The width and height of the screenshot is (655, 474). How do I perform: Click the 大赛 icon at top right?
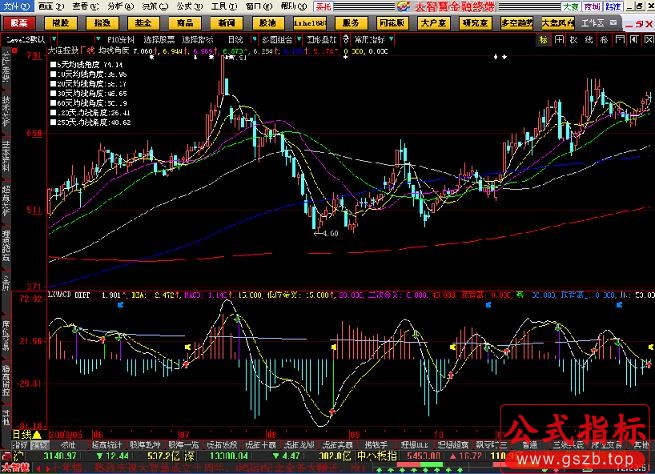pyautogui.click(x=570, y=6)
